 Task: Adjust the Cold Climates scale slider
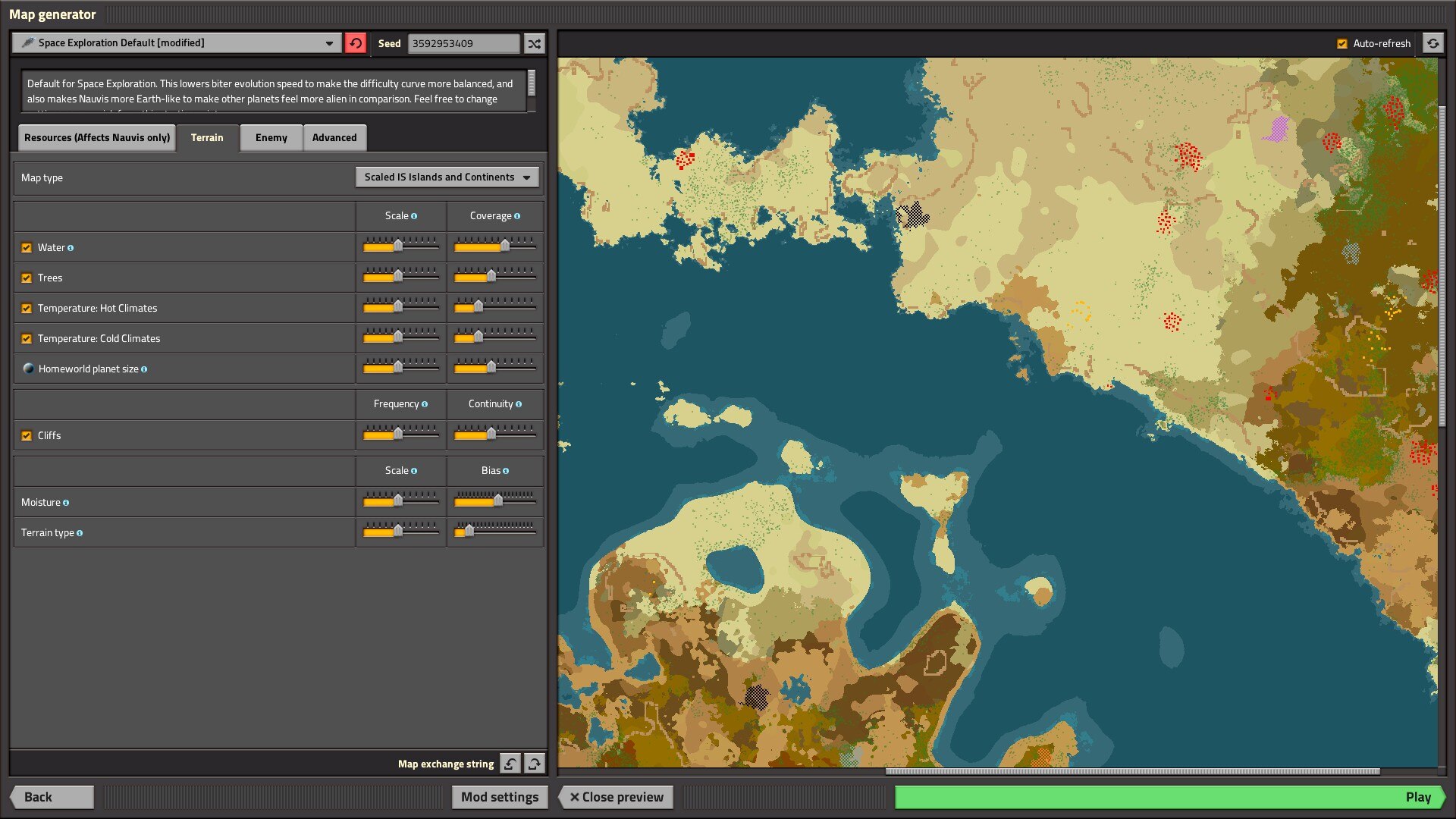pos(401,337)
